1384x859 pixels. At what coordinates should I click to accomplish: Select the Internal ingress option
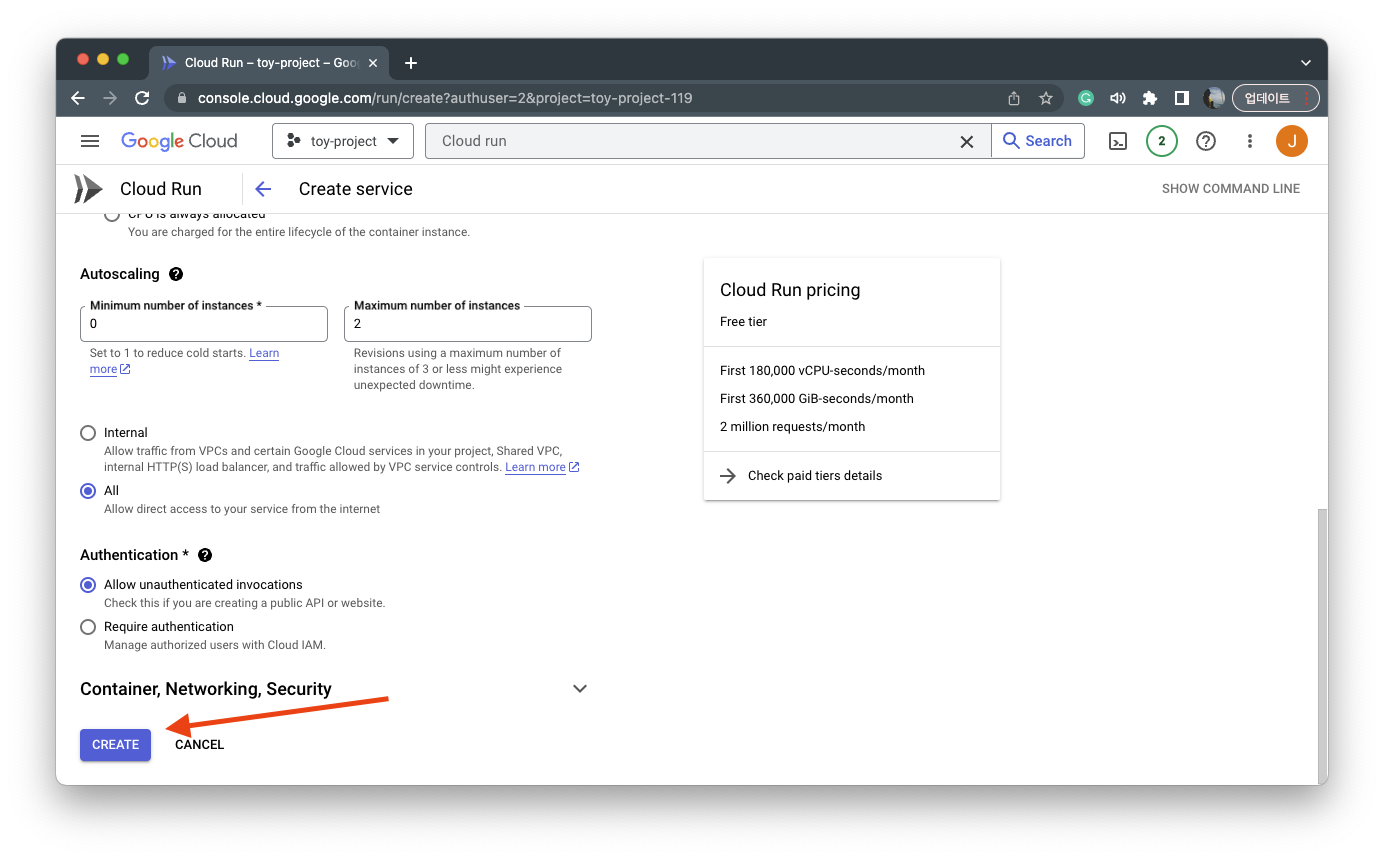coord(88,433)
